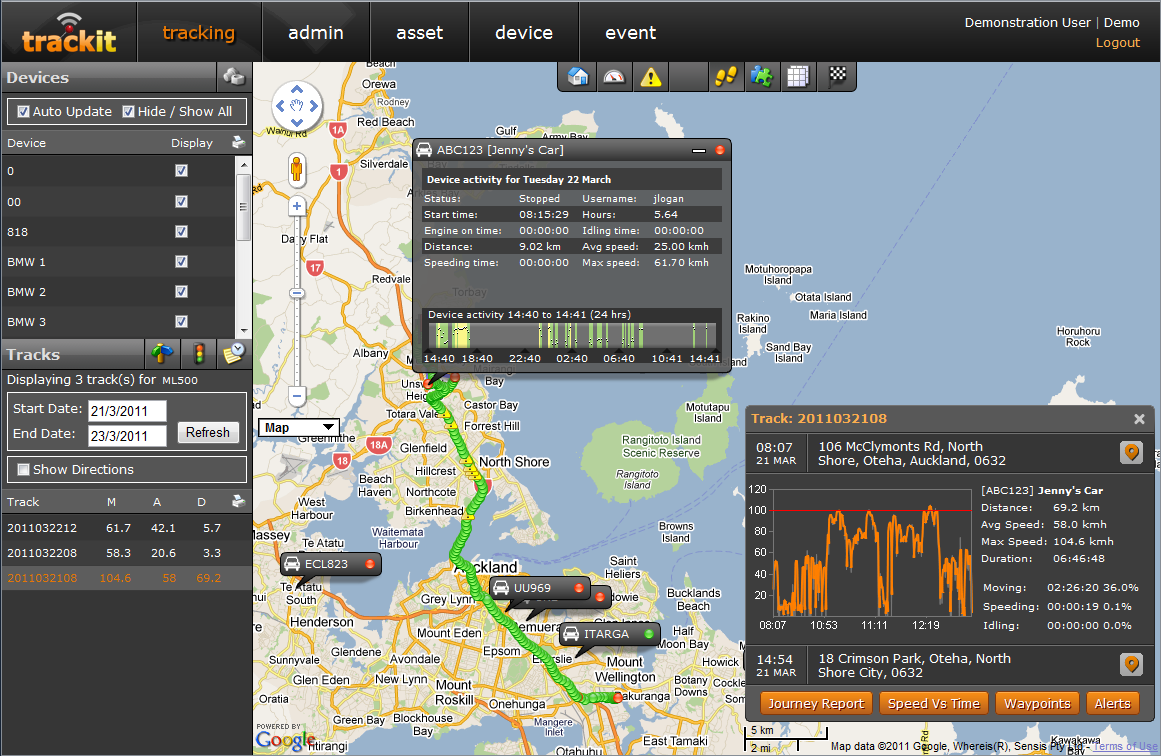This screenshot has height=756, width=1161.
Task: Uncheck display for BMW 2
Action: (181, 292)
